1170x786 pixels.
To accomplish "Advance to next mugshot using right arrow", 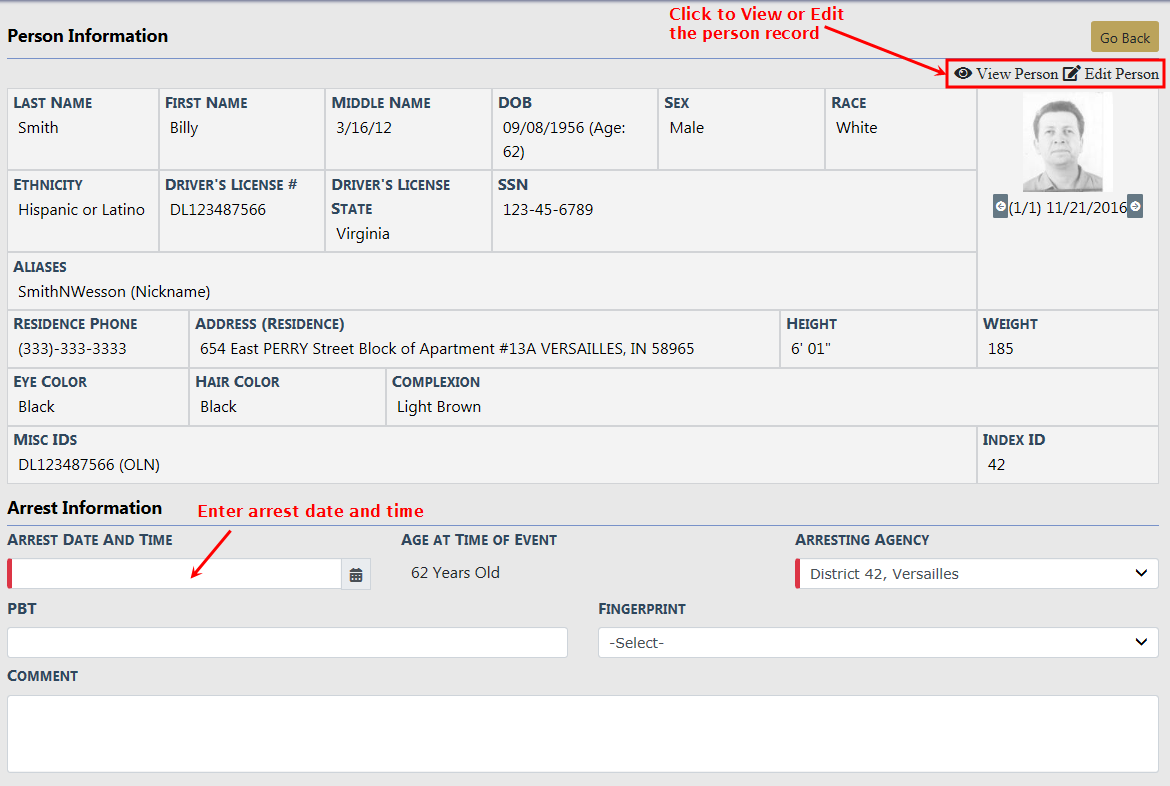I will point(1135,207).
